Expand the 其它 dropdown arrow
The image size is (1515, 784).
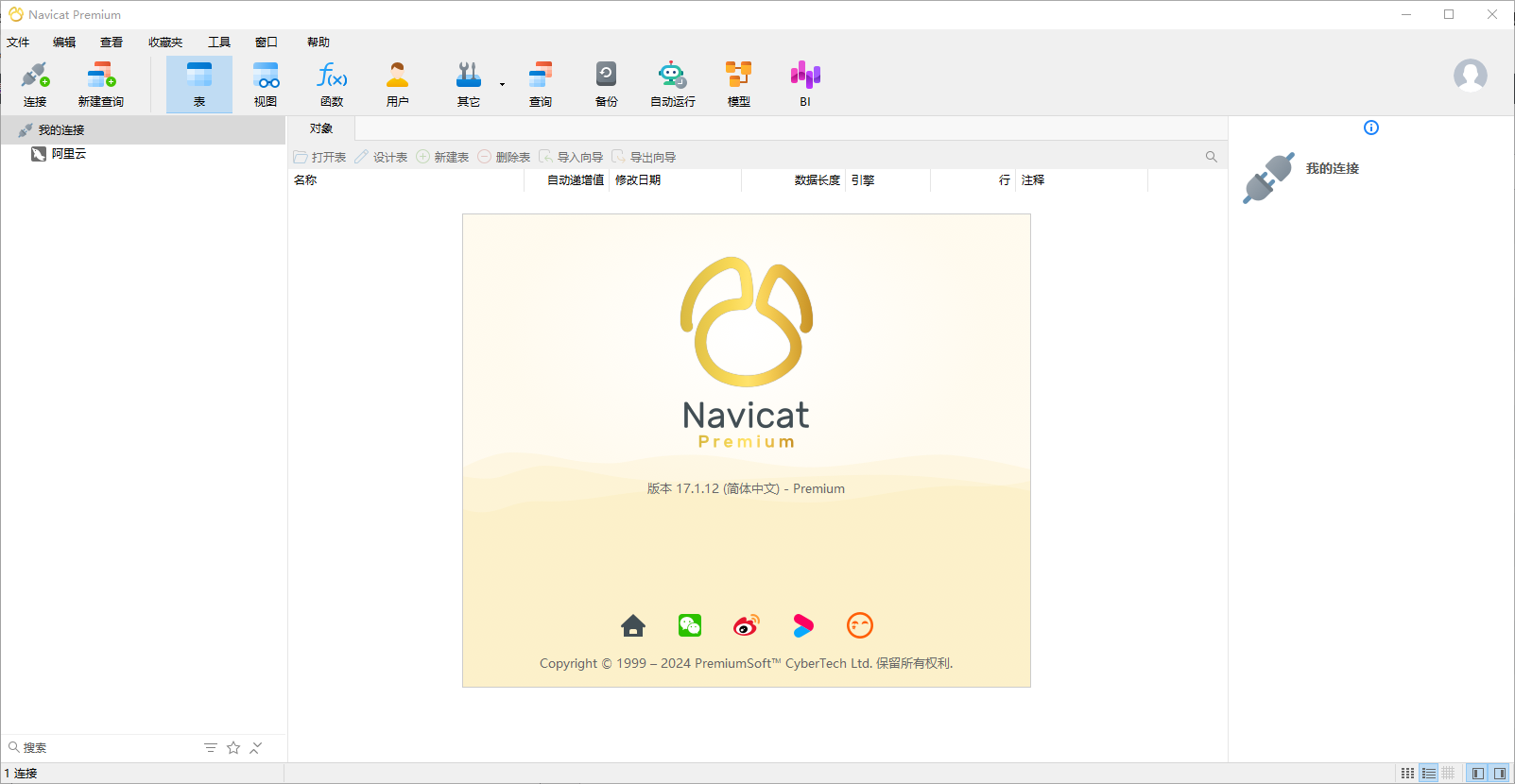(502, 85)
